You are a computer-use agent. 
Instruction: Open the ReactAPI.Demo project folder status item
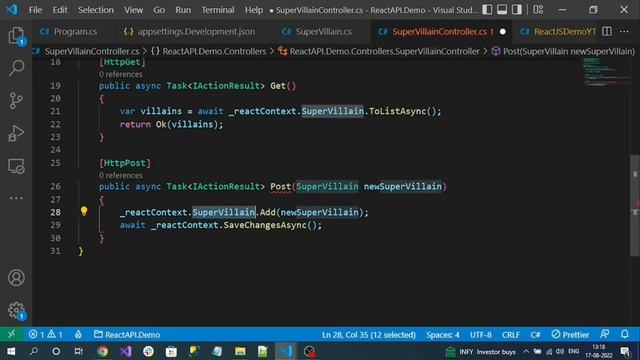[x=127, y=335]
